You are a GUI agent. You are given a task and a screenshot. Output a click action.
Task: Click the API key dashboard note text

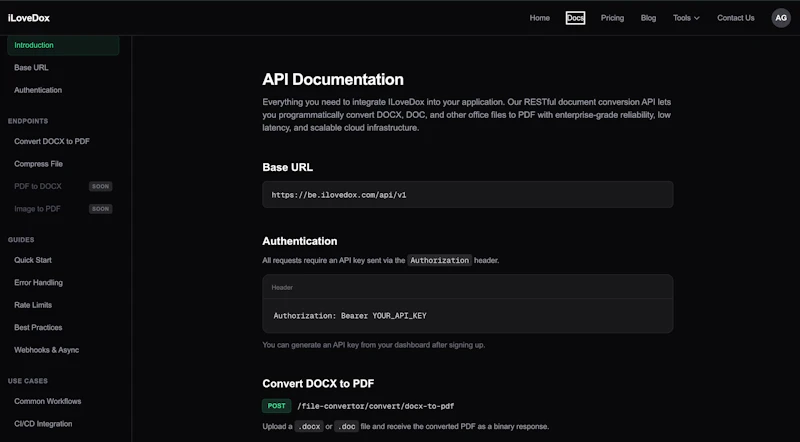[373, 345]
